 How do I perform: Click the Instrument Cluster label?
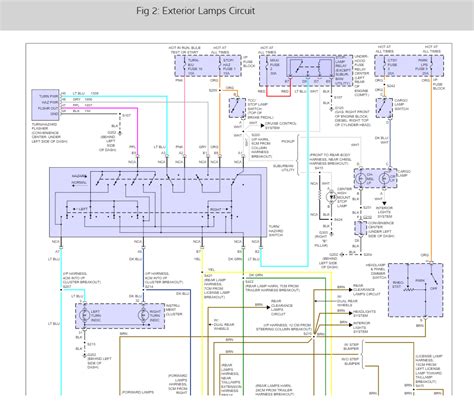pos(174,310)
